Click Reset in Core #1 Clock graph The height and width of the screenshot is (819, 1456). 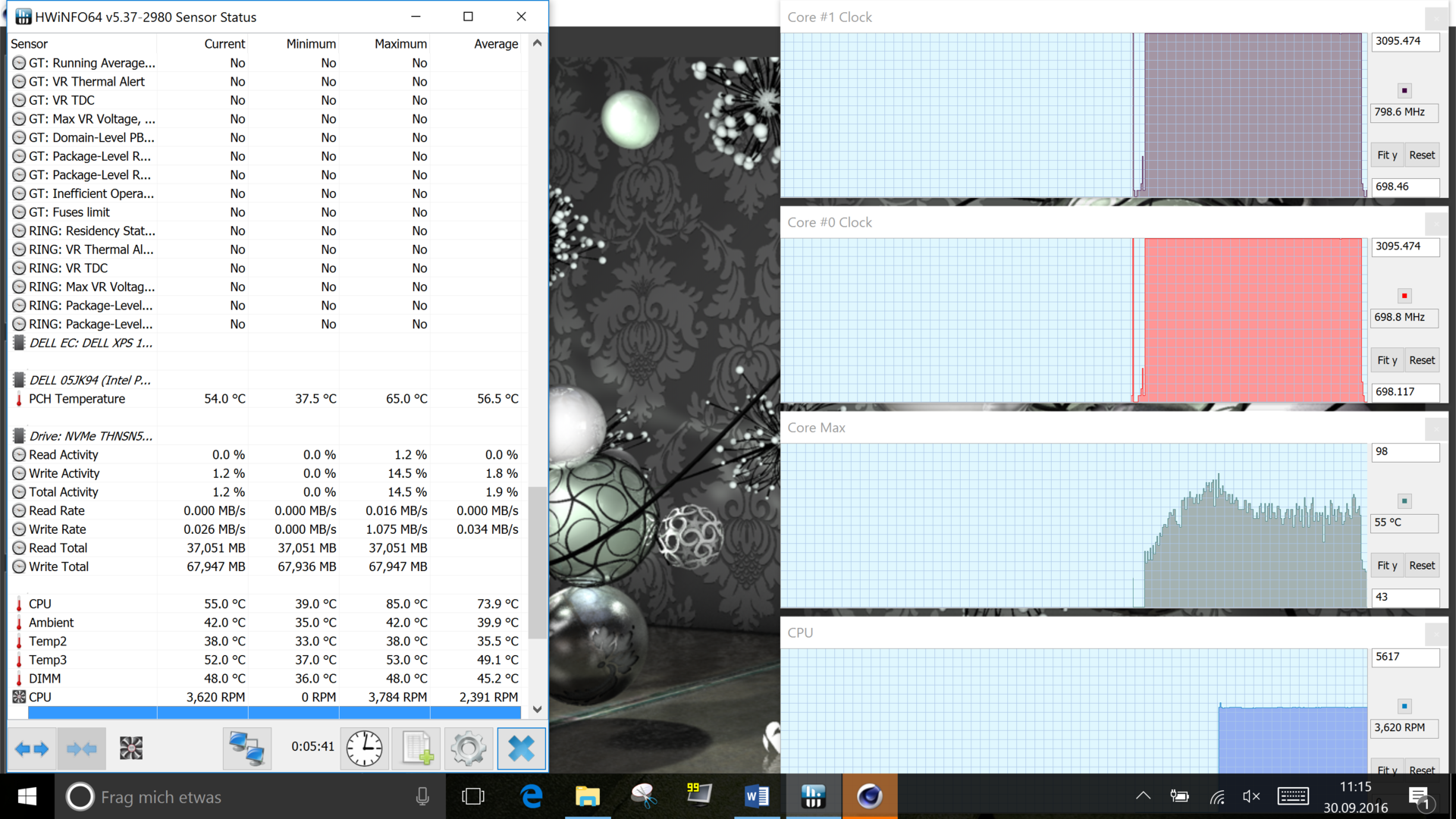[1422, 155]
